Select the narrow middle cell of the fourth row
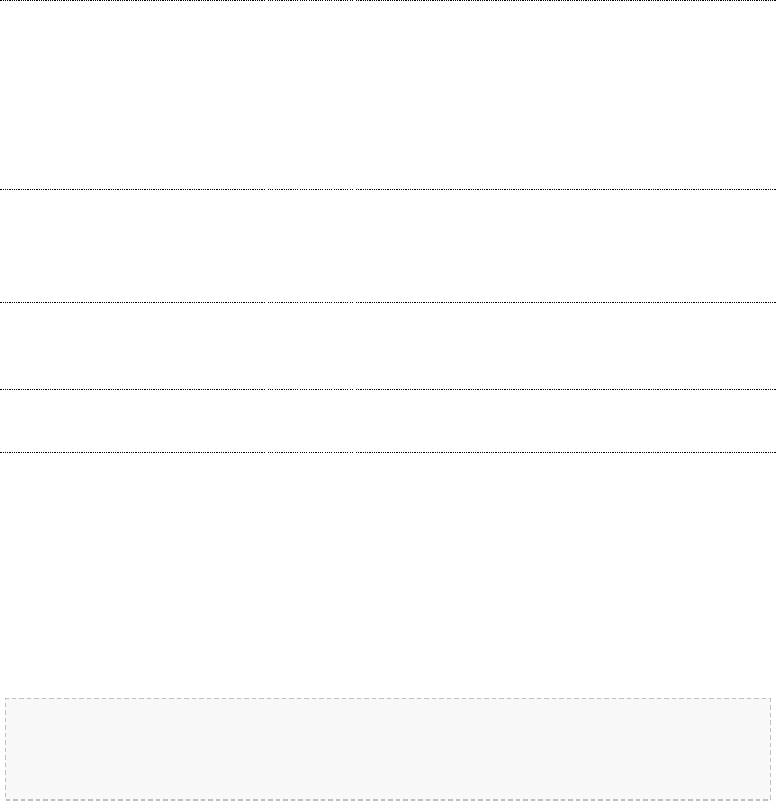 309,421
